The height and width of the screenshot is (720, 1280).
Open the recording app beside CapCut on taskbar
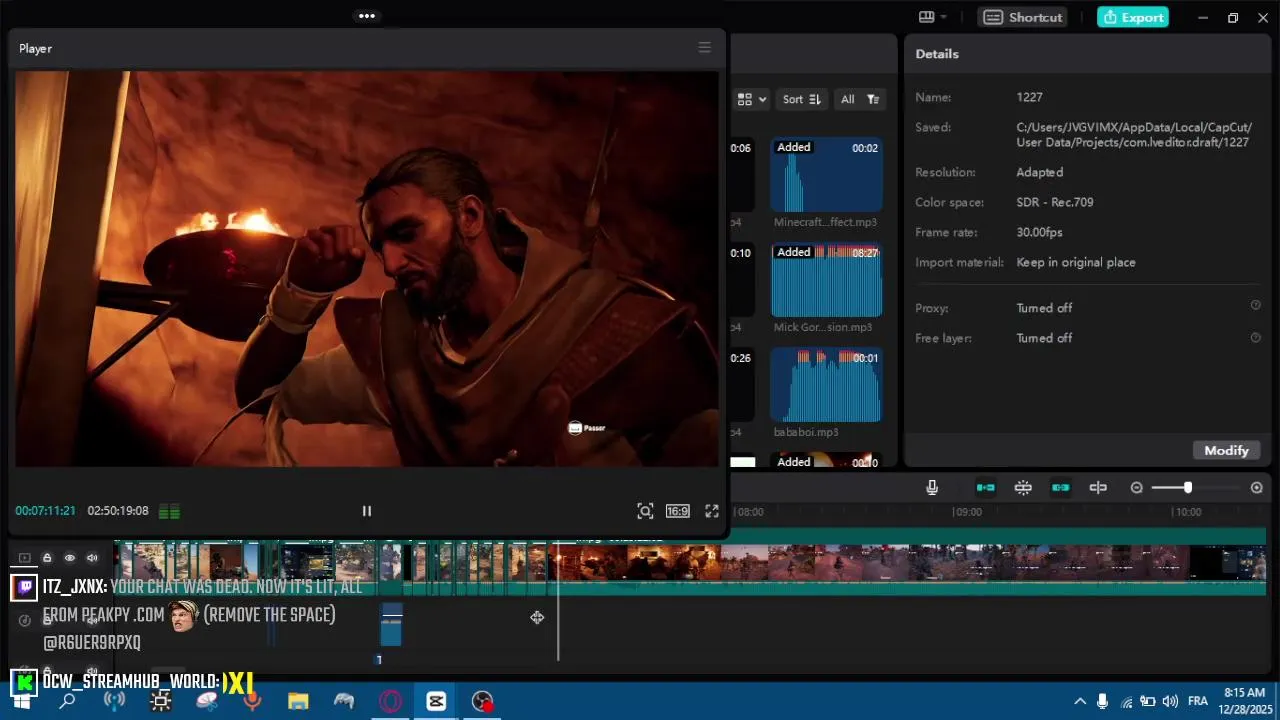pos(483,701)
